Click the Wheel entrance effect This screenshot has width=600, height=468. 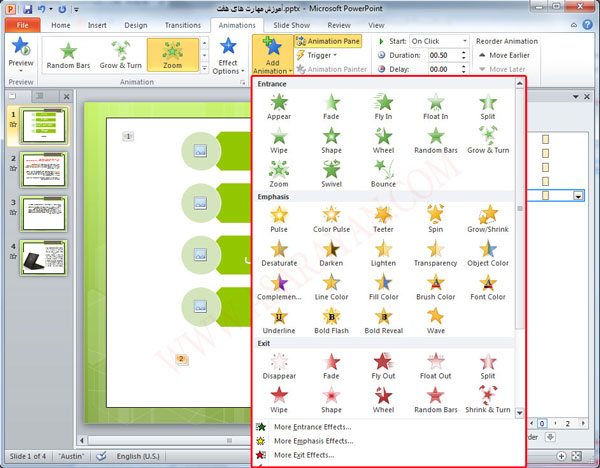[383, 140]
